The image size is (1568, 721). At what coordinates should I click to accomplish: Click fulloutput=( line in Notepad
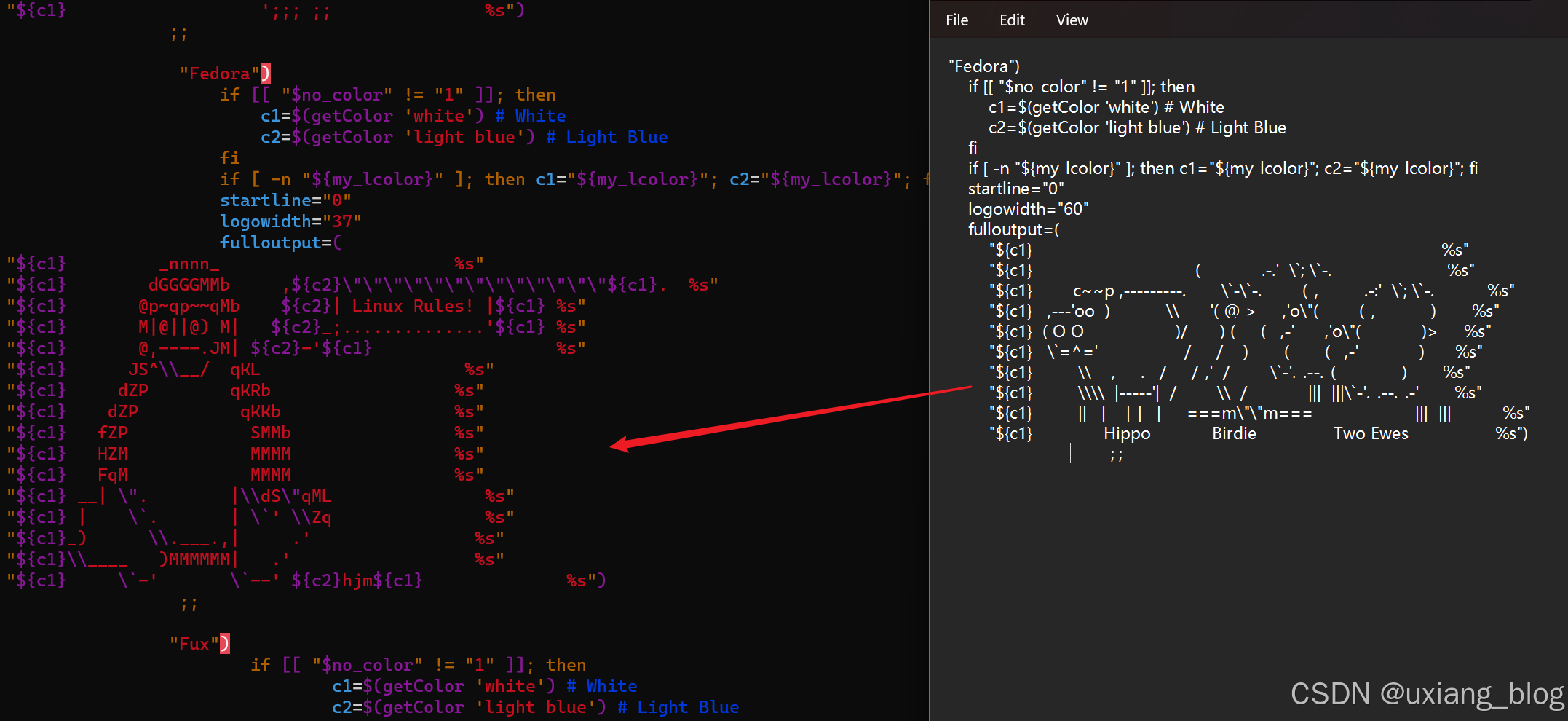(1014, 229)
